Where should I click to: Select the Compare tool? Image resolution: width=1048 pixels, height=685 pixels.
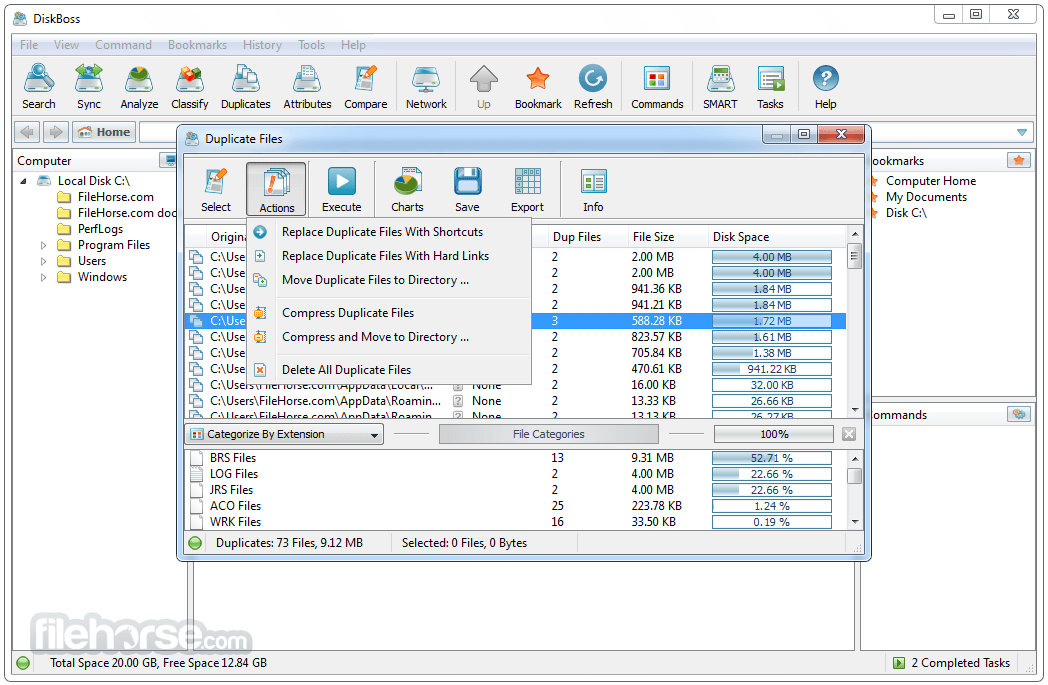[x=366, y=87]
